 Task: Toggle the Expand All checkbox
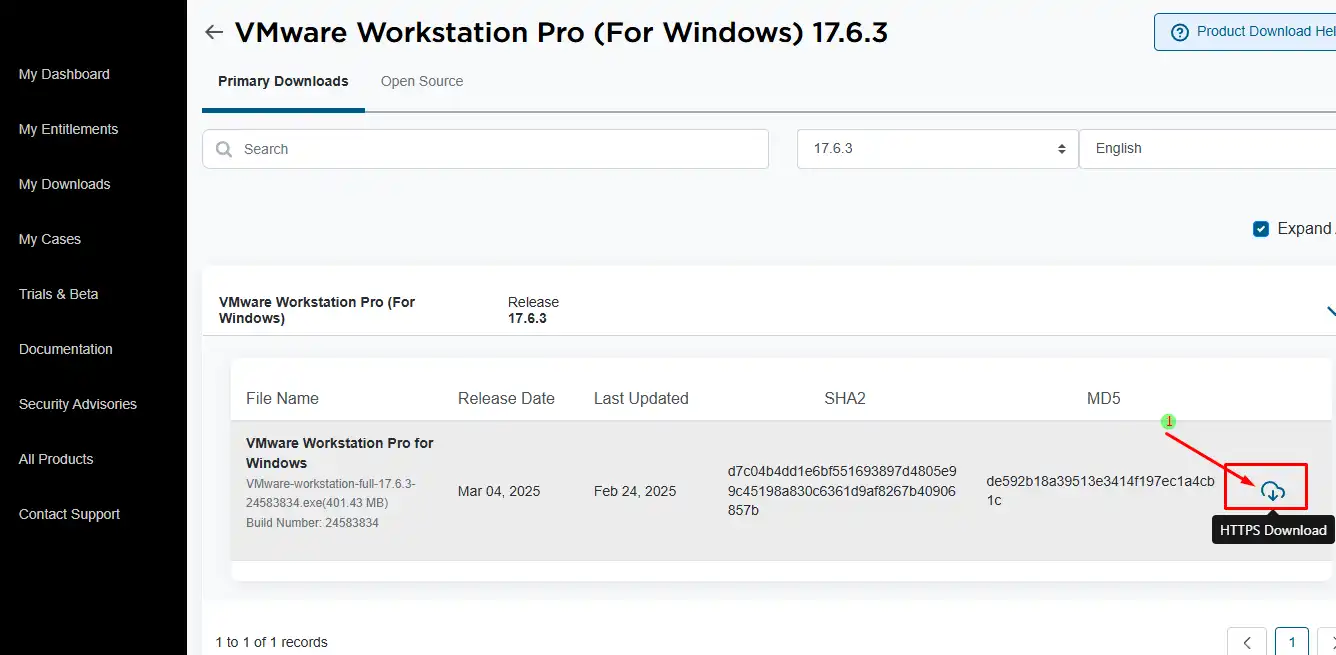1261,229
